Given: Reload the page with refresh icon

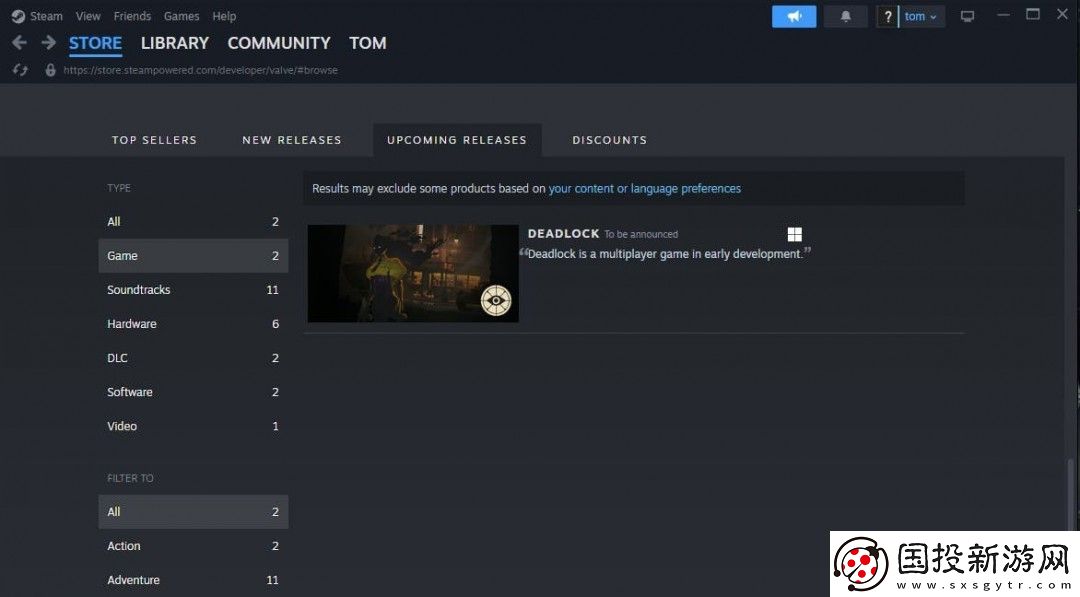Looking at the screenshot, I should 20,70.
